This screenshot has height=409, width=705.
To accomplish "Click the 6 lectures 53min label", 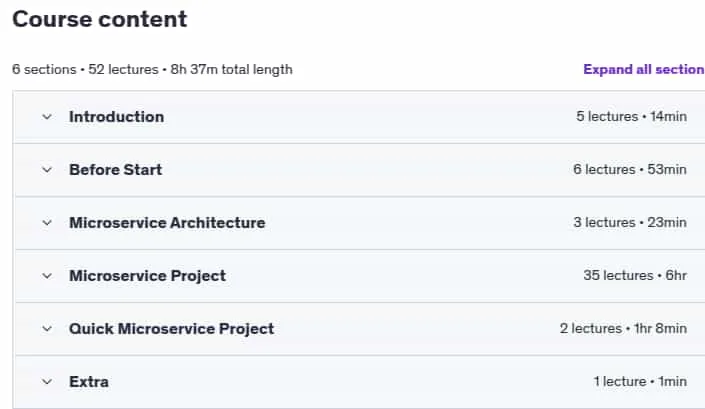I will click(x=629, y=169).
